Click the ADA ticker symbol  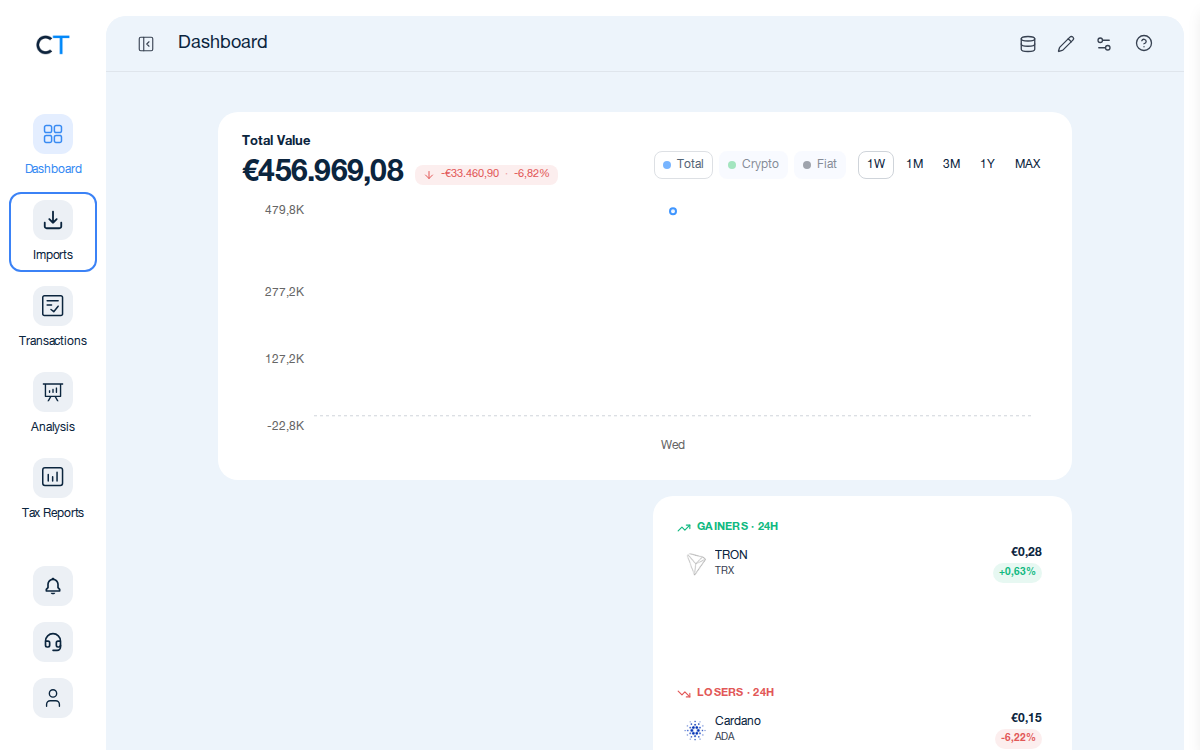[725, 737]
